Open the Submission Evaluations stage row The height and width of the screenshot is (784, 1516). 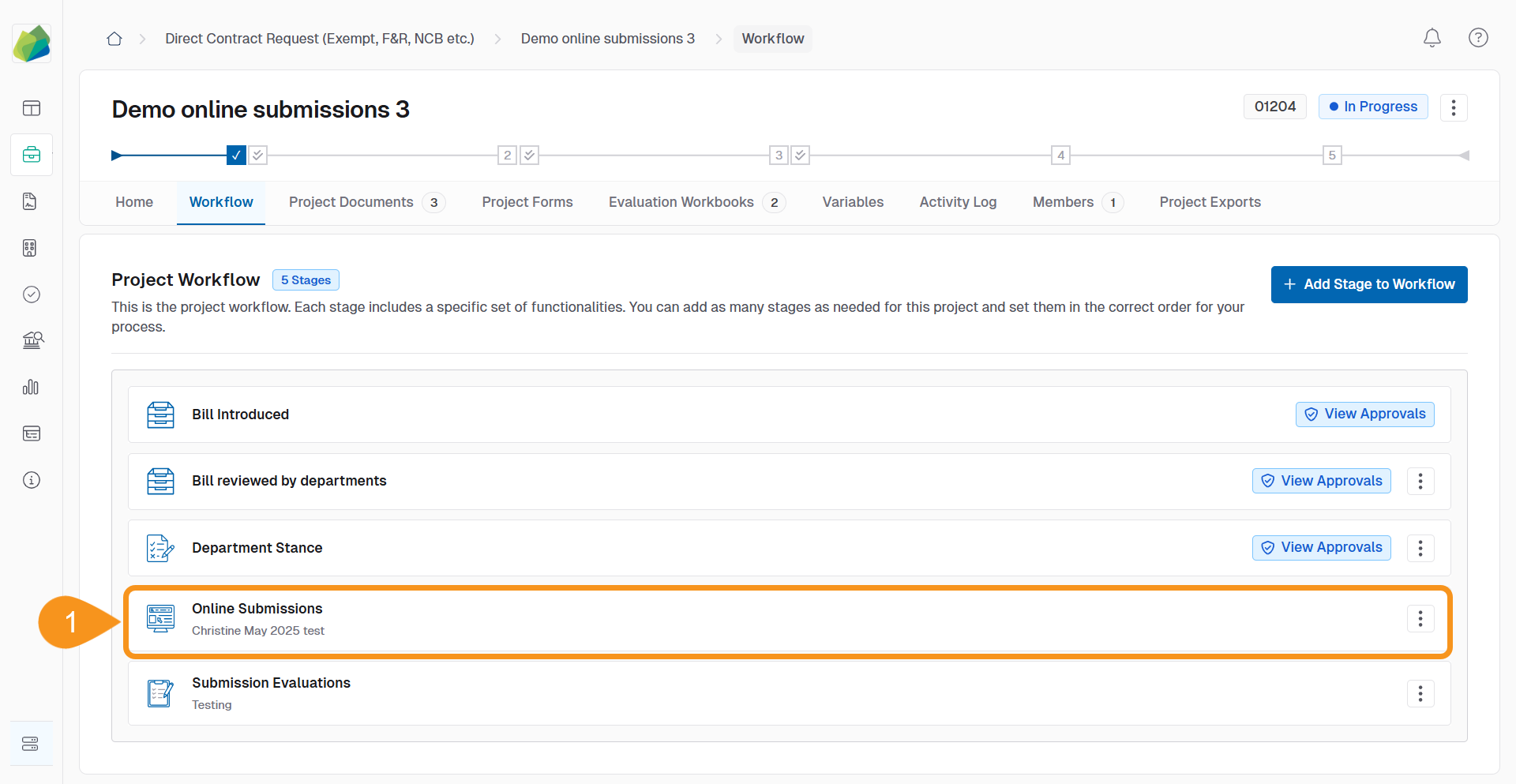tap(271, 684)
